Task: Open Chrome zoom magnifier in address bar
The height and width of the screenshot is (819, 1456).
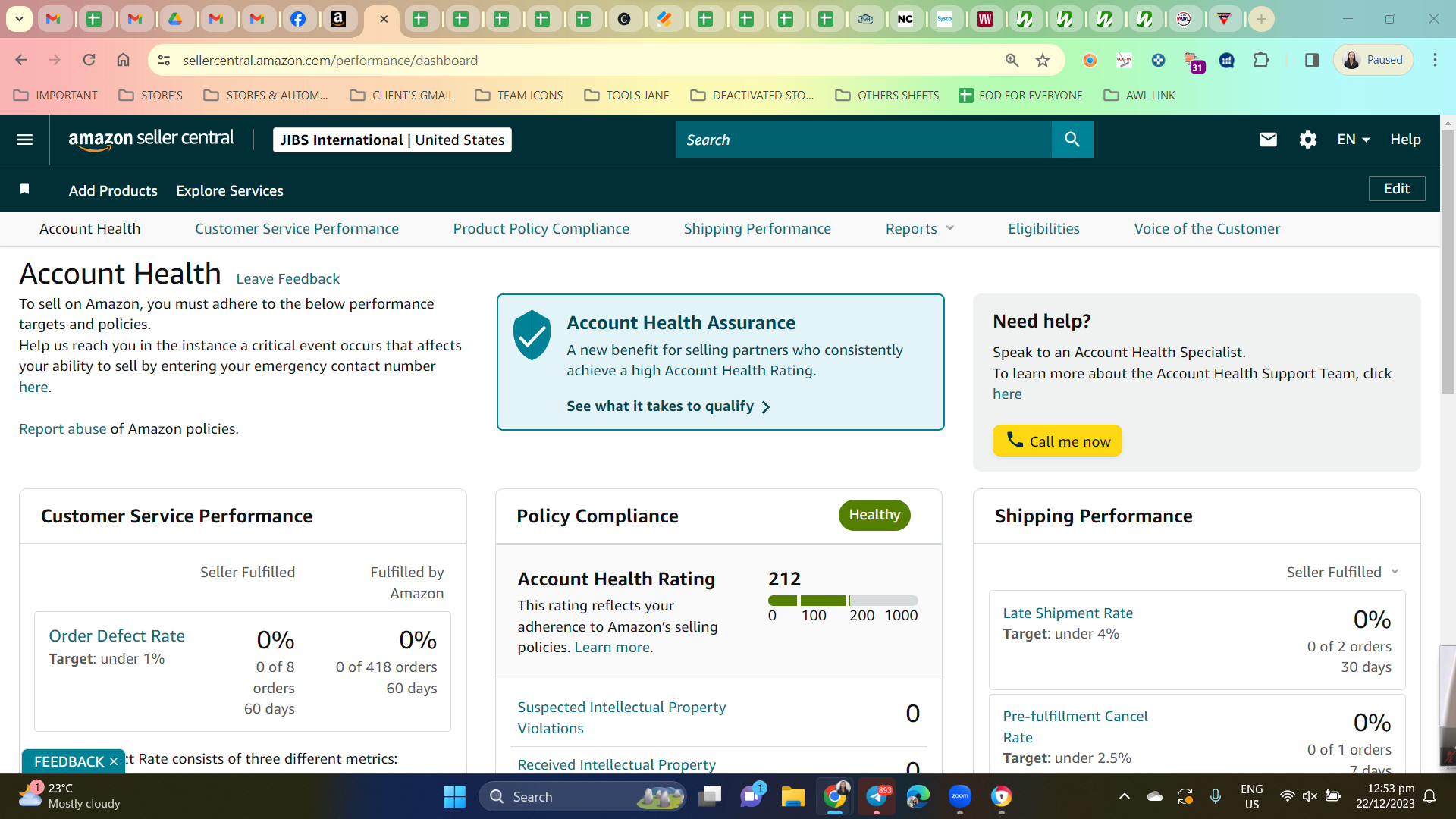Action: tap(1012, 60)
